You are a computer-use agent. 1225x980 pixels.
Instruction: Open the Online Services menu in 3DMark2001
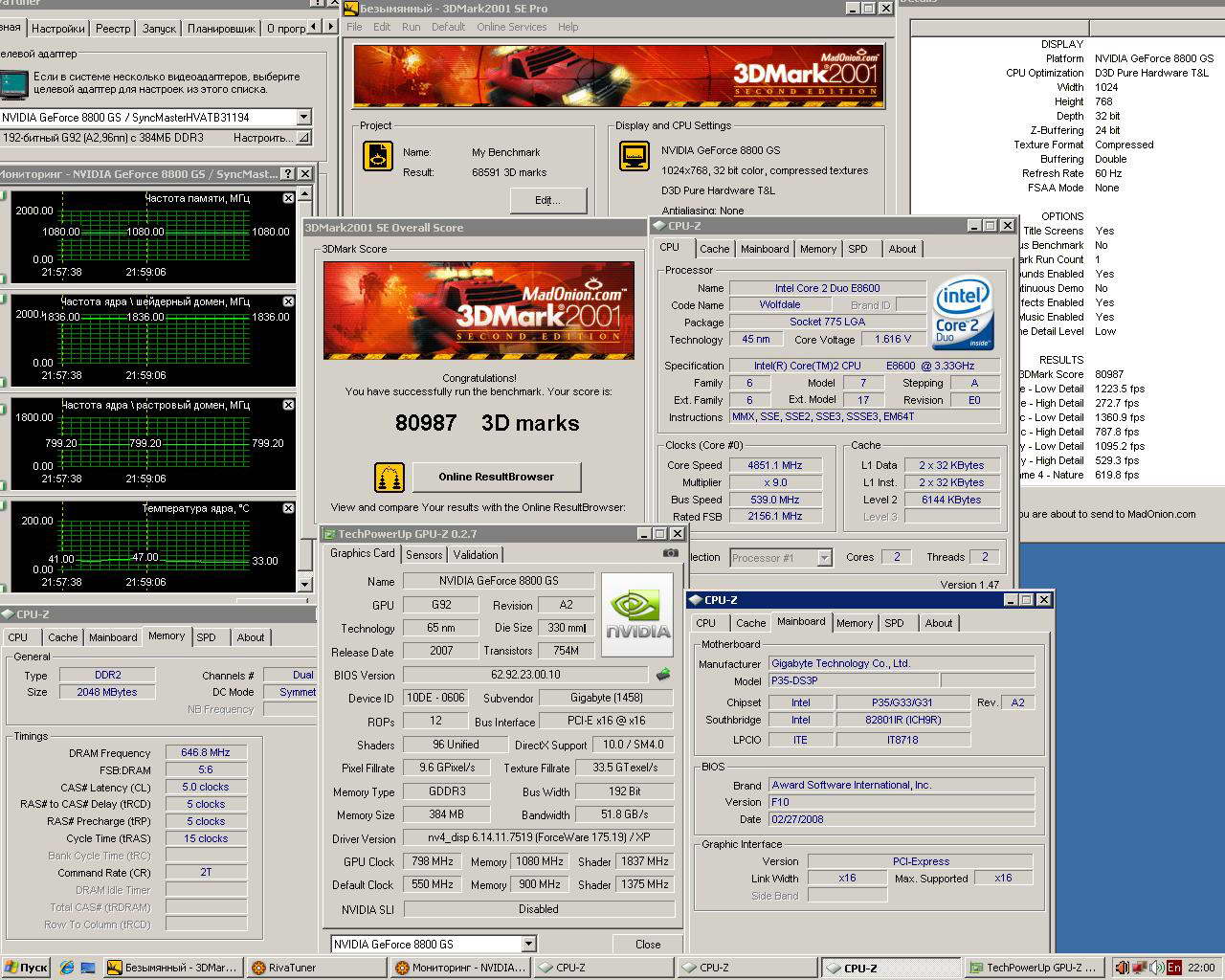click(512, 27)
